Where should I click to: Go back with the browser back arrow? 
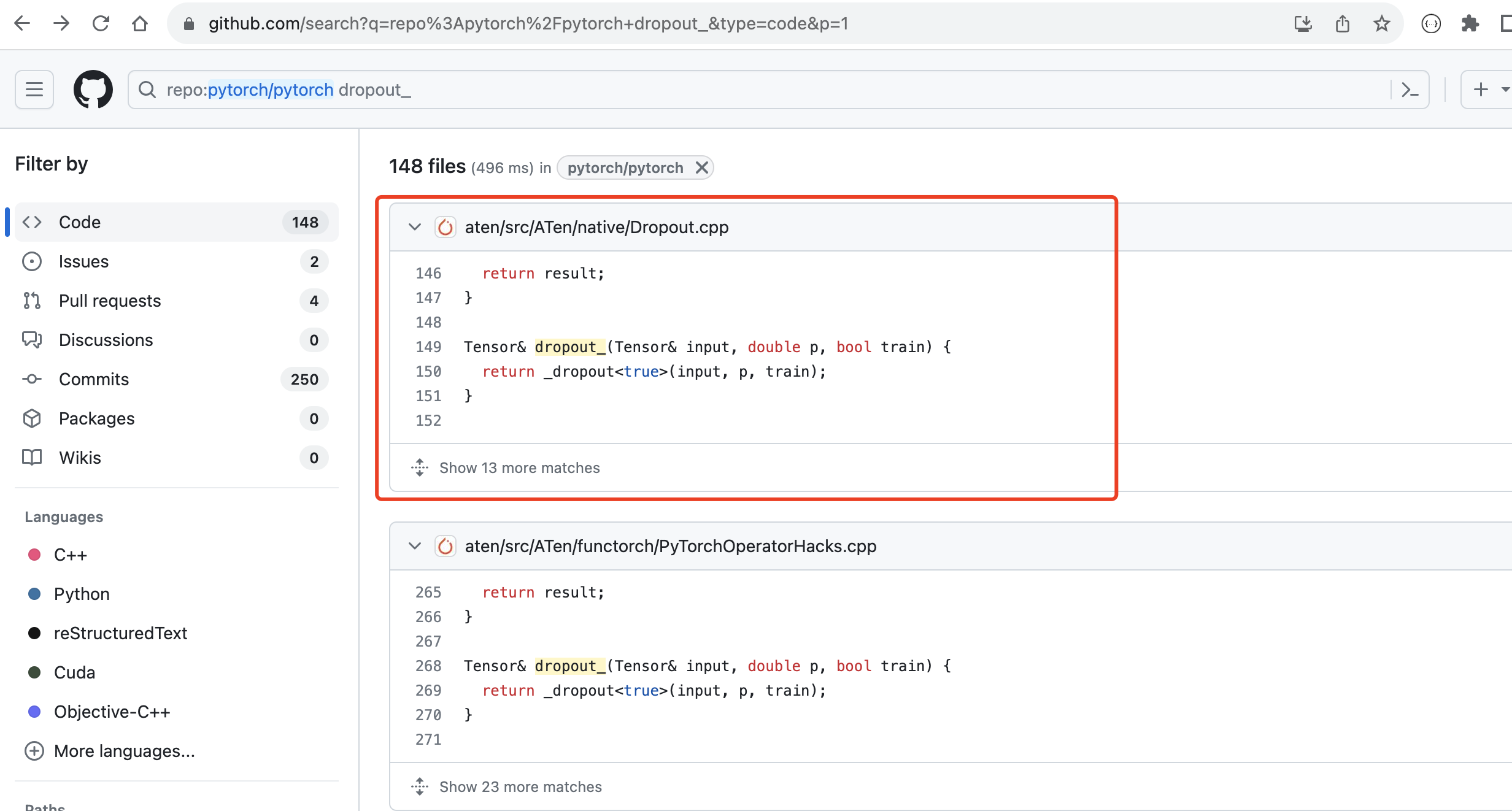(x=22, y=23)
